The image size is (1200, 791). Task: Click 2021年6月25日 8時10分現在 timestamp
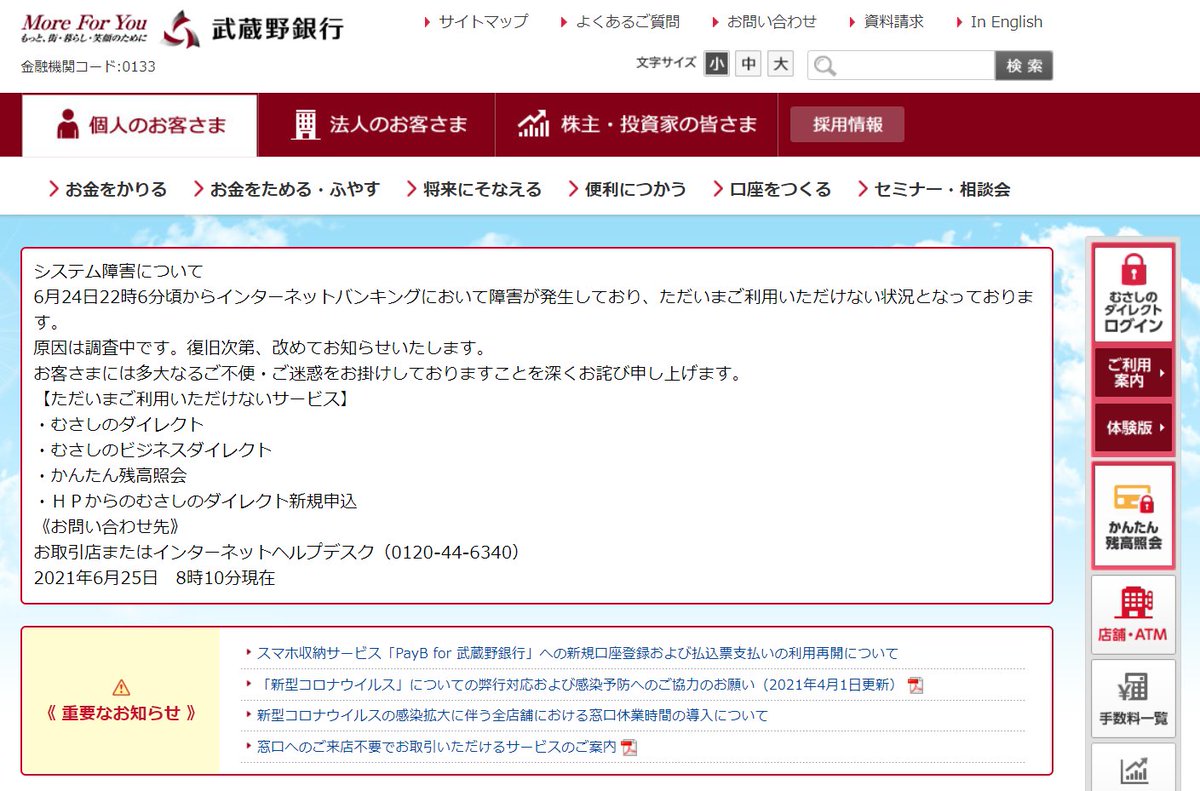pos(154,578)
